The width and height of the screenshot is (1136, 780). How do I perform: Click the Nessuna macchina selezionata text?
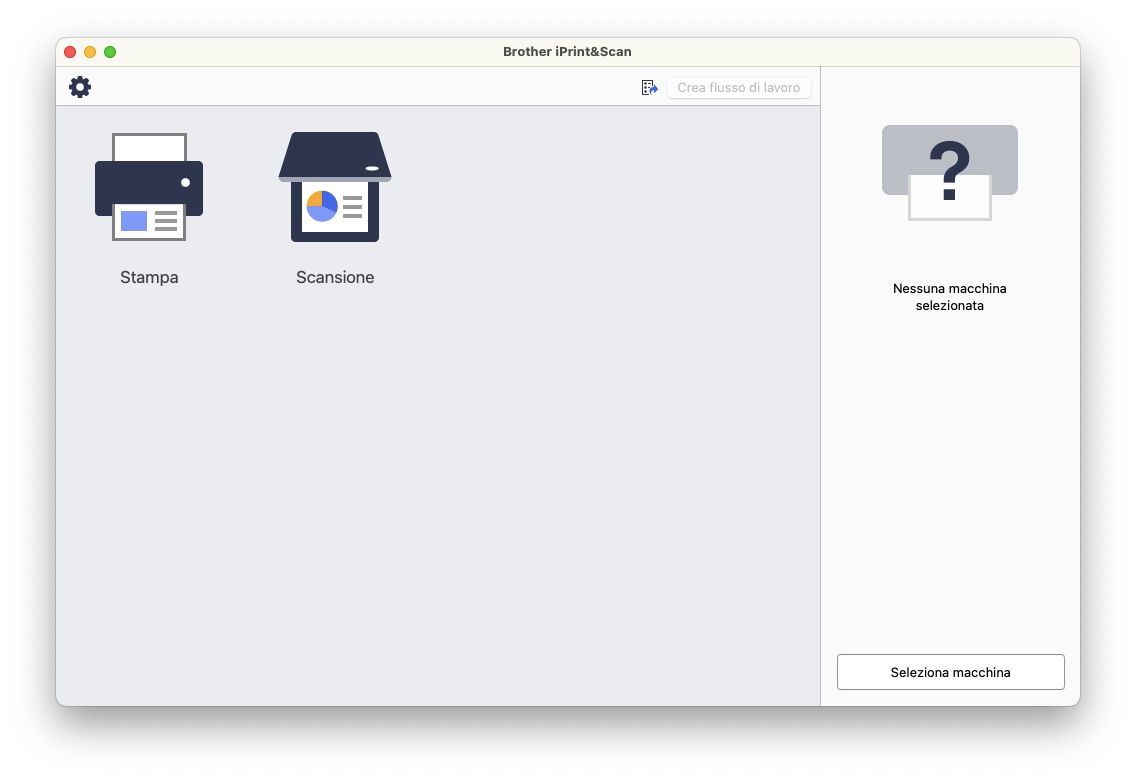coord(949,297)
